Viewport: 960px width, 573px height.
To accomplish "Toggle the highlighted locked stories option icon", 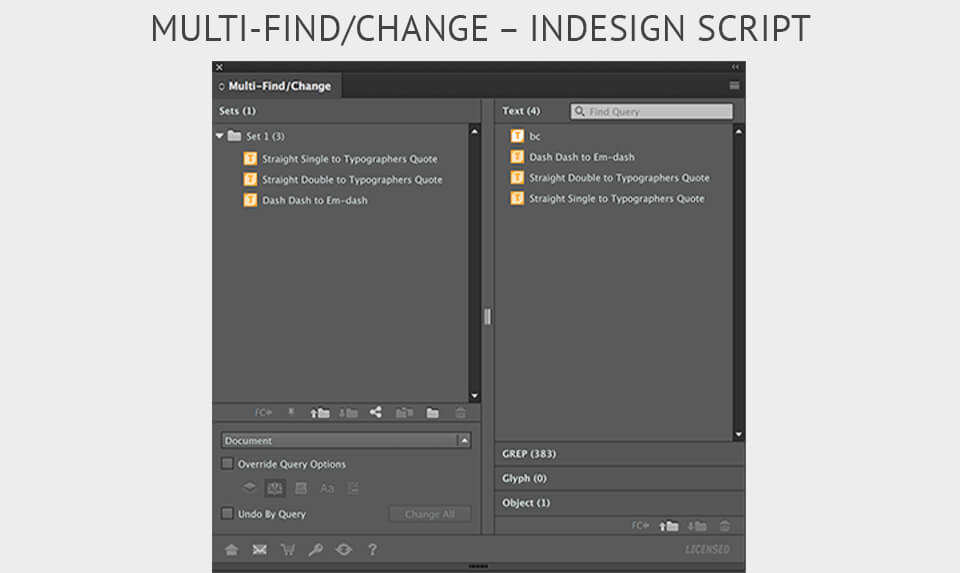I will tap(275, 488).
